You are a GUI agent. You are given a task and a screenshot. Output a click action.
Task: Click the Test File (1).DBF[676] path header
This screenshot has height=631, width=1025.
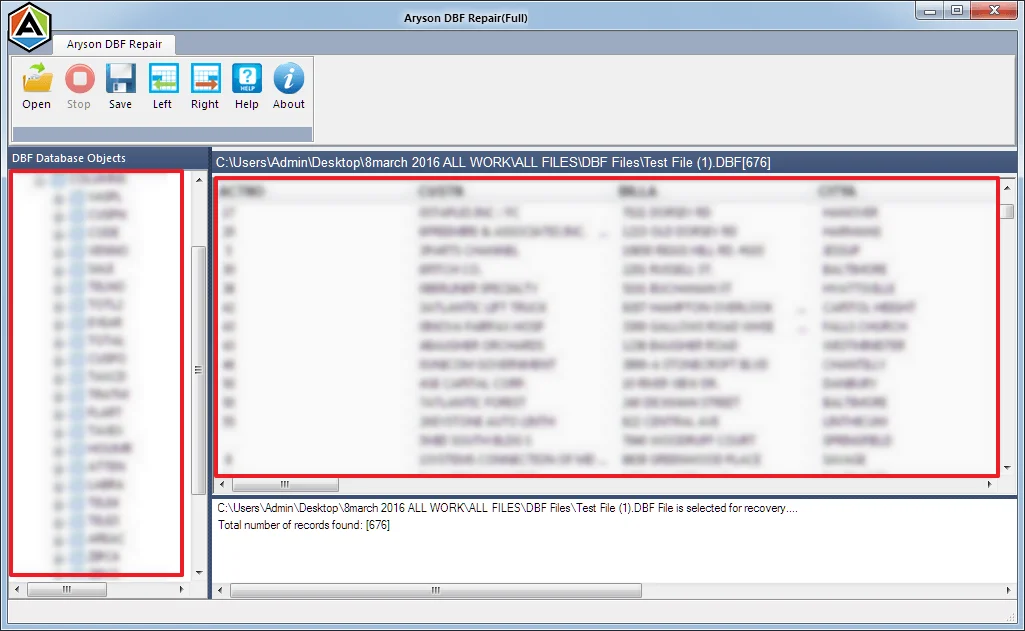pyautogui.click(x=493, y=162)
